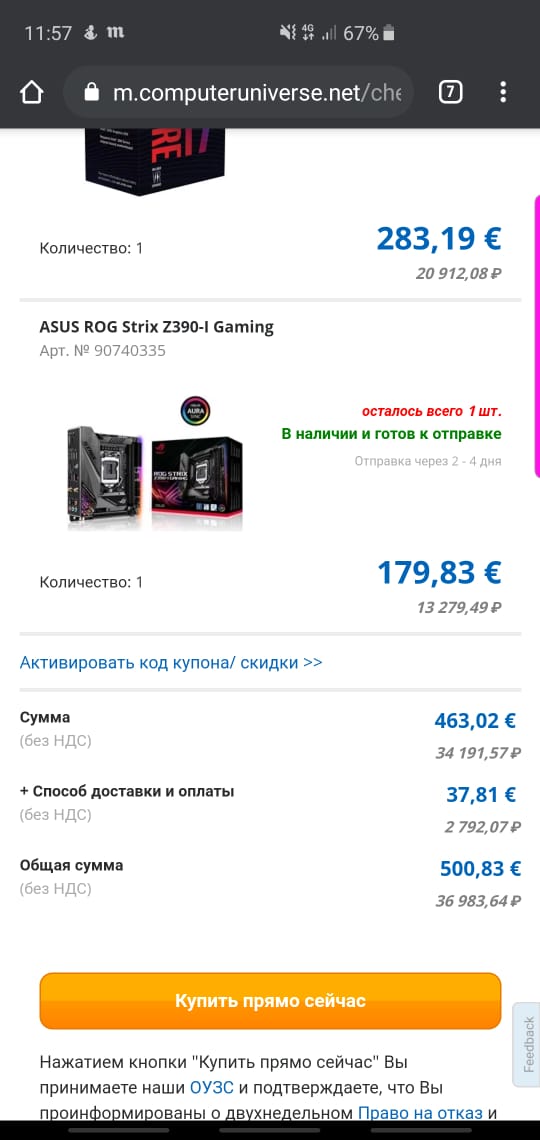Image resolution: width=540 pixels, height=1140 pixels.
Task: Open the ОУЗС terms link
Action: pyautogui.click(x=211, y=1088)
